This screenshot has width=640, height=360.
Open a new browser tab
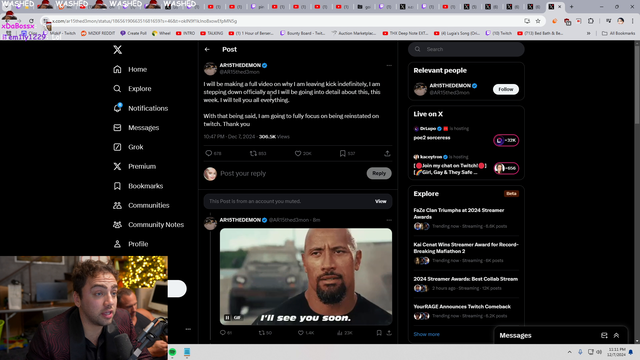[x=571, y=7]
